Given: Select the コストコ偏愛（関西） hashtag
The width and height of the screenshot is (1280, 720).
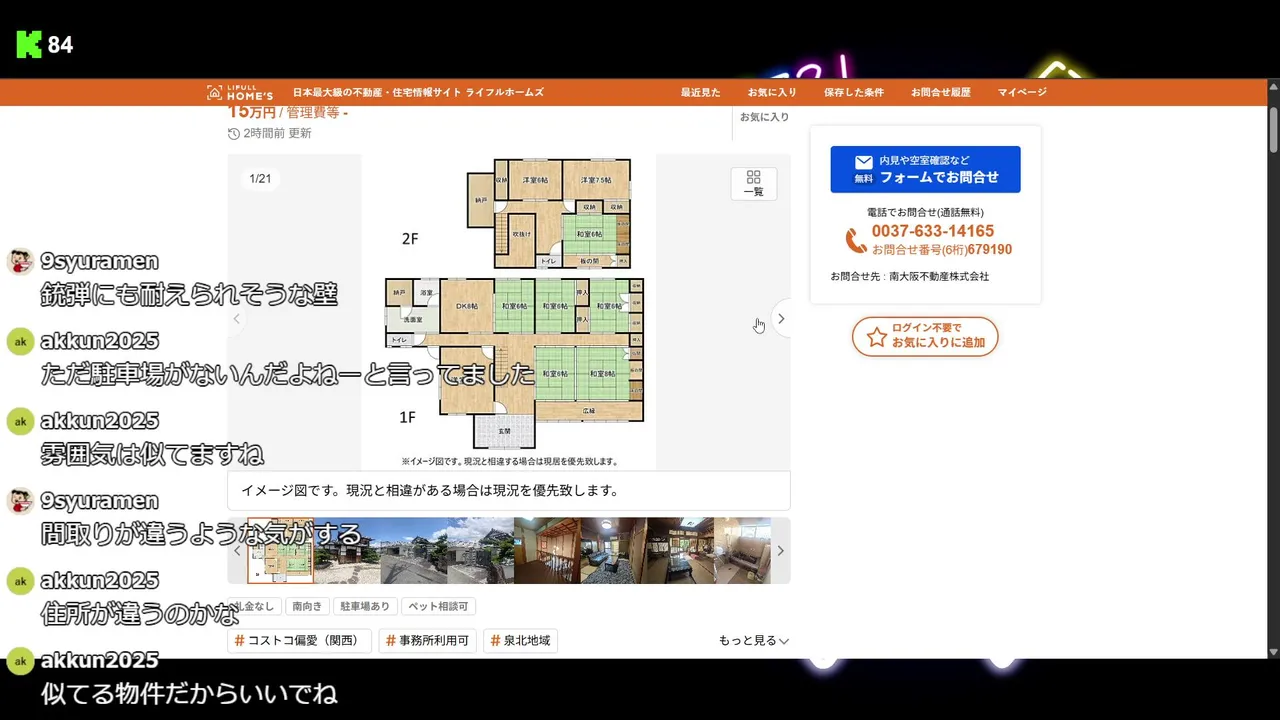Looking at the screenshot, I should pyautogui.click(x=300, y=641).
